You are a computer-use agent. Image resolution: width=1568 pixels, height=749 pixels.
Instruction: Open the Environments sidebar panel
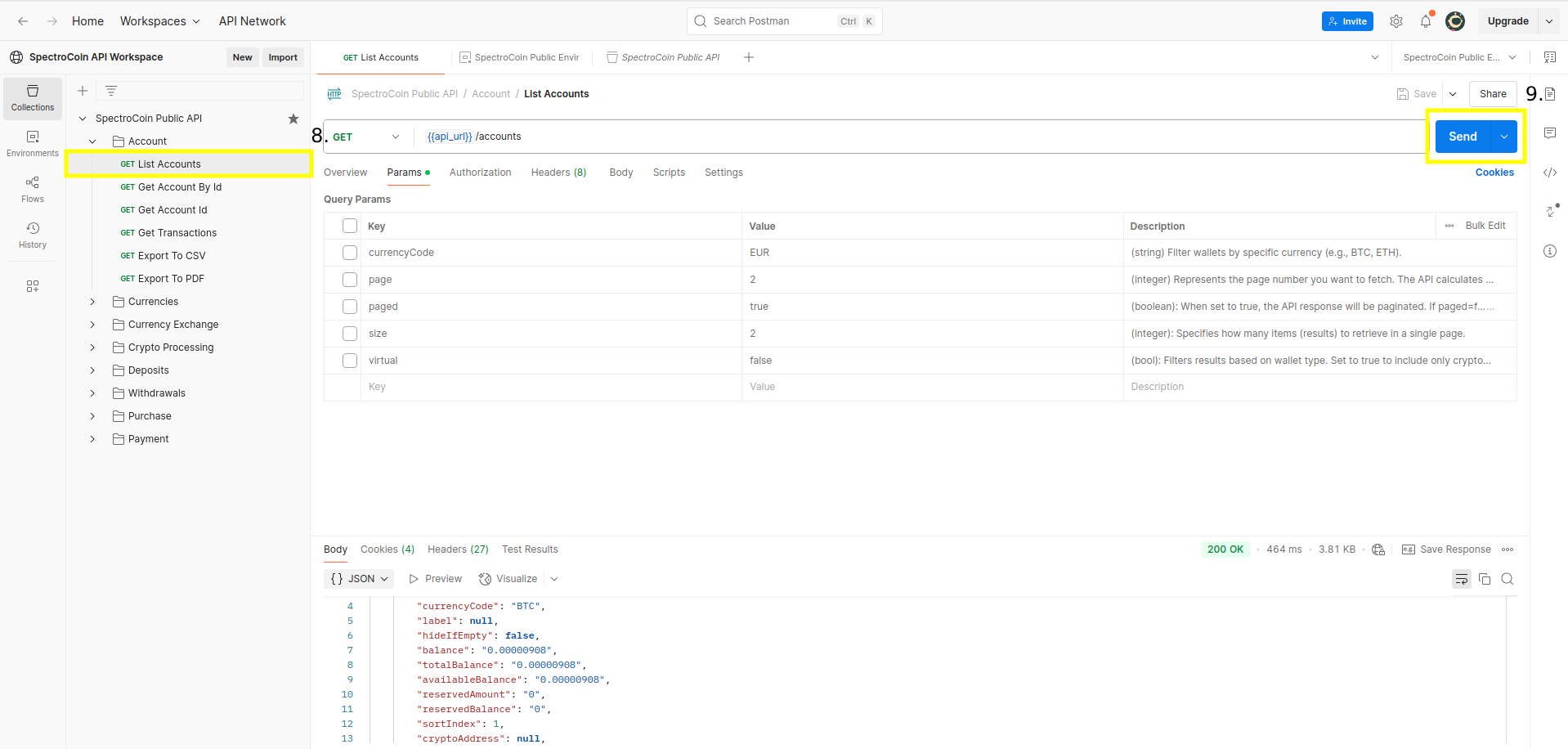(33, 144)
